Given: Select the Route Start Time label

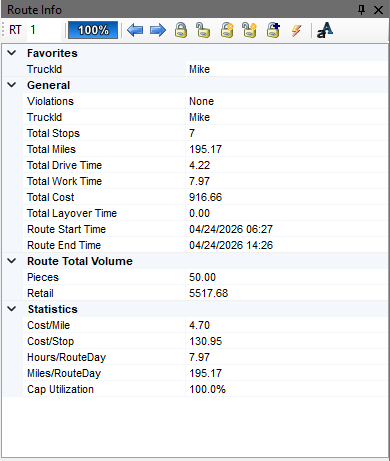Looking at the screenshot, I should [x=66, y=229].
